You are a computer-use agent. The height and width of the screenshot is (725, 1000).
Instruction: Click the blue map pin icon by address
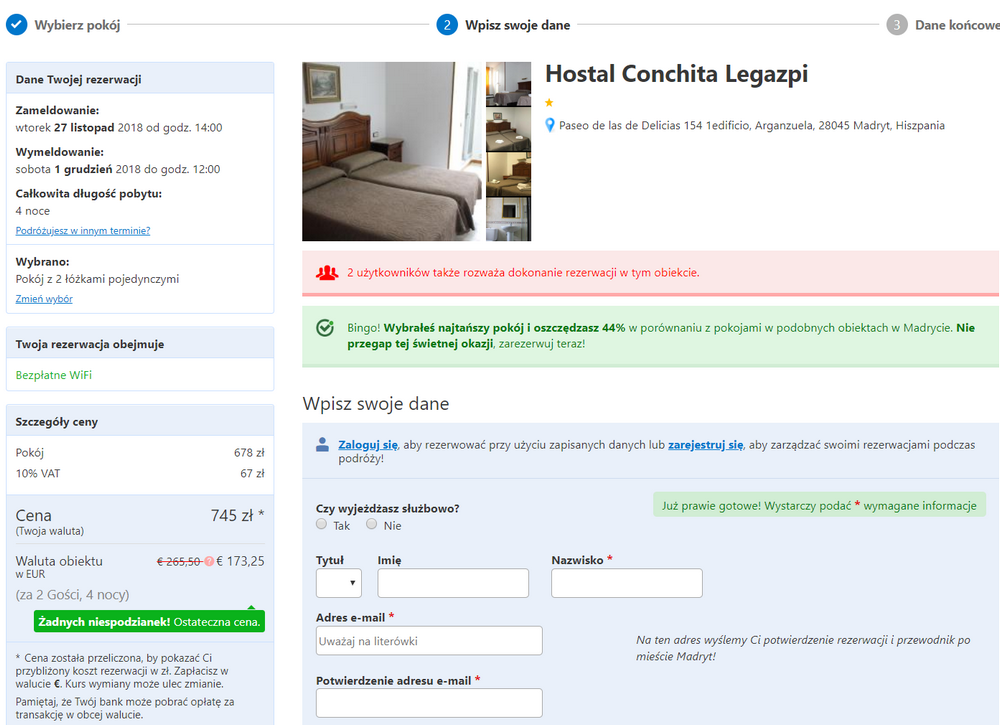550,126
